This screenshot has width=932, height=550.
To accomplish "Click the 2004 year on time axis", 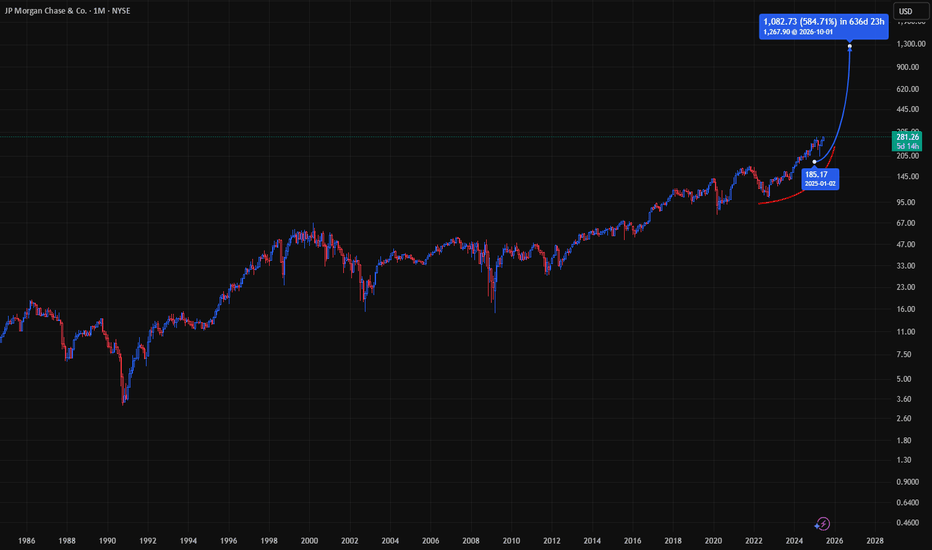I will coord(390,541).
